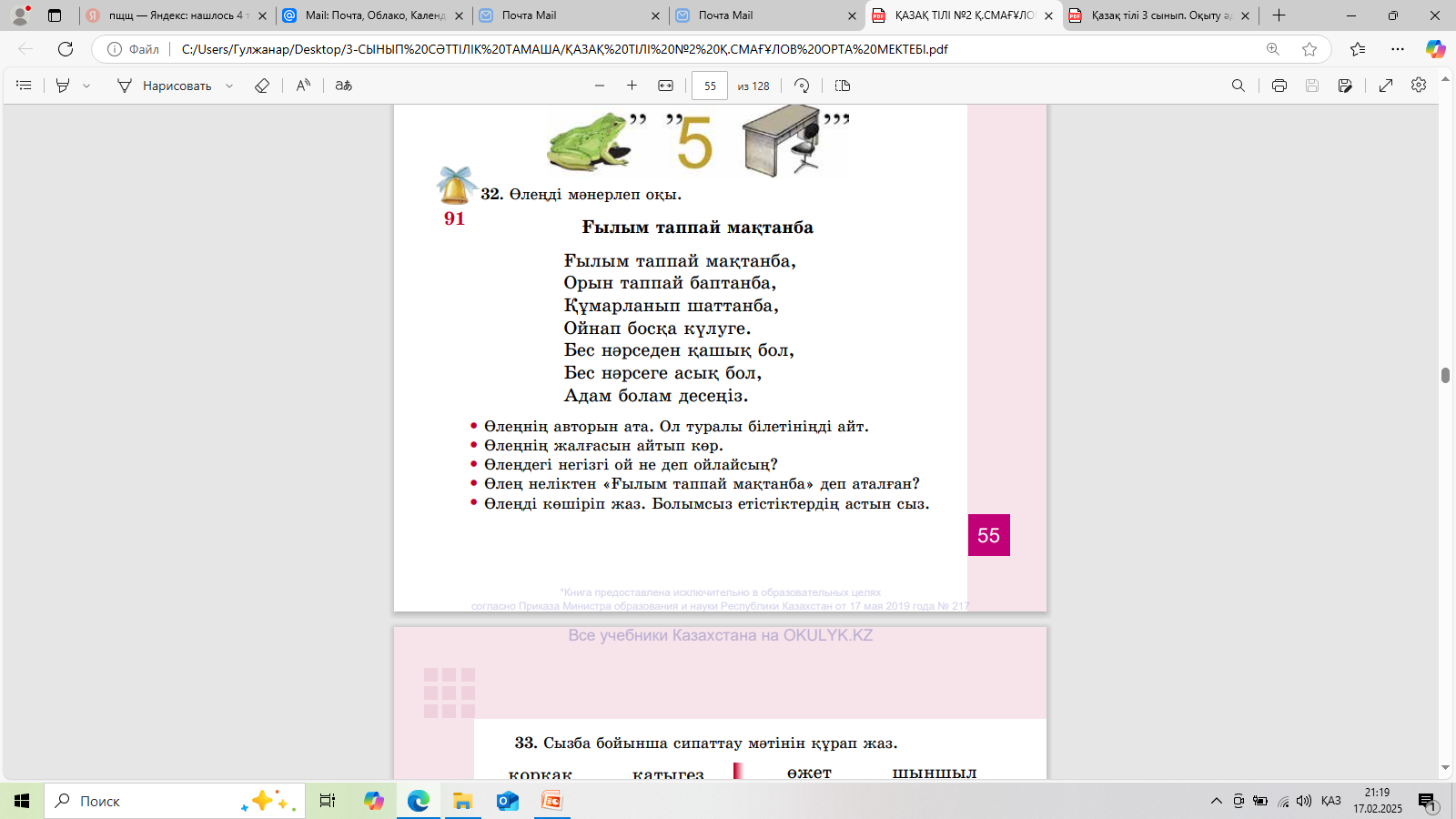This screenshot has width=1456, height=819.
Task: Enter full screen PDF mode
Action: tap(1386, 86)
